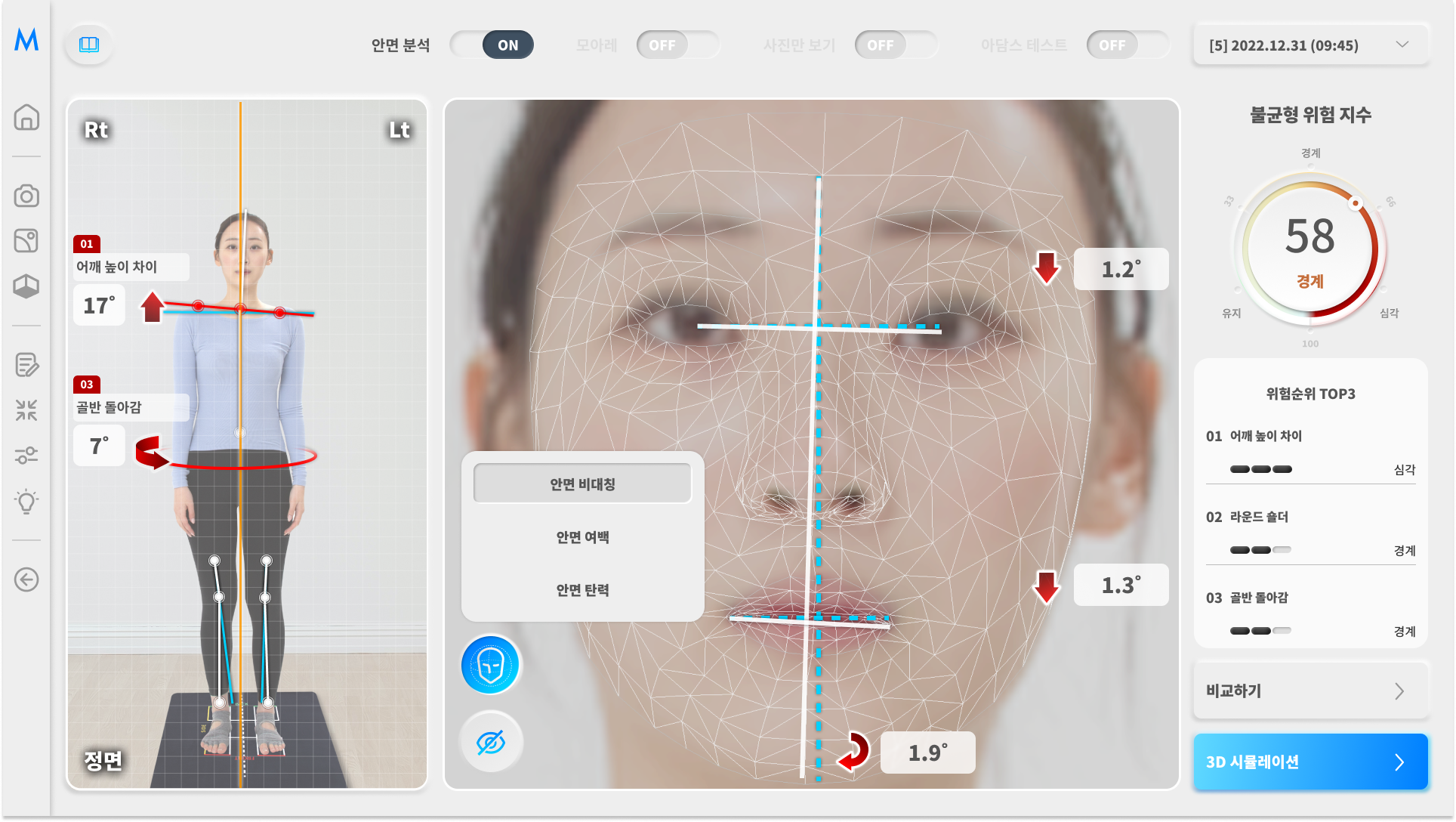Viewport: 1456px width, 822px height.
Task: Open the guide book icon
Action: point(89,45)
